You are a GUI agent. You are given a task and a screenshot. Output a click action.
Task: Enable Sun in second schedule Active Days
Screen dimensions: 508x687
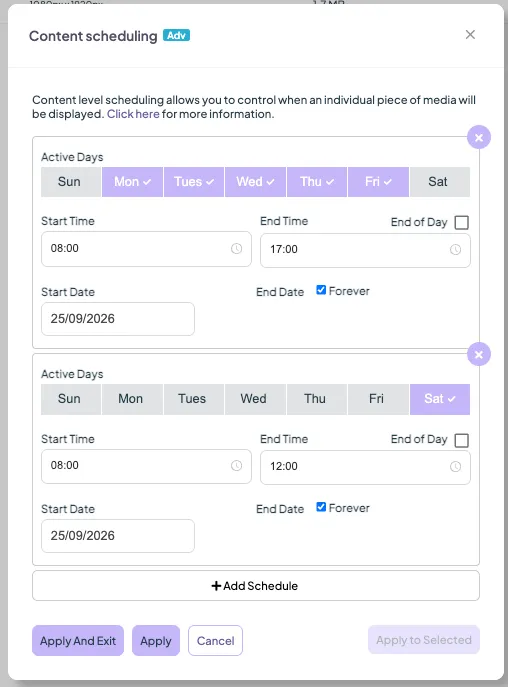click(x=71, y=399)
